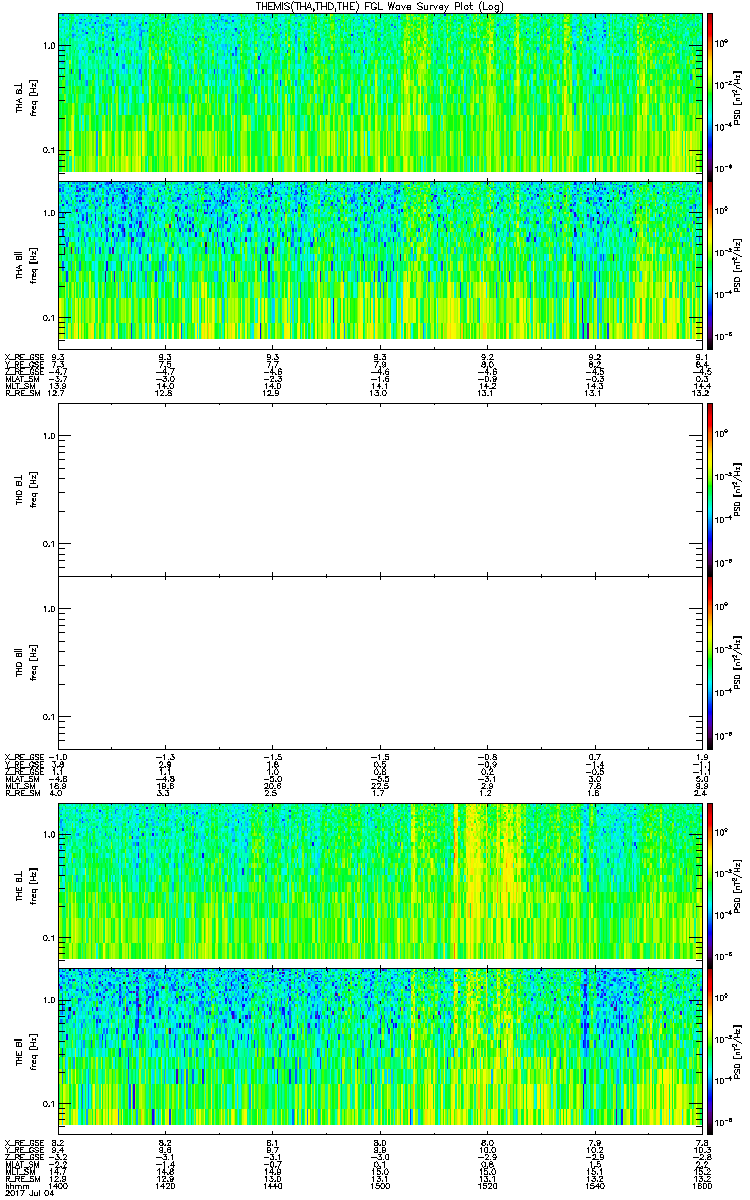Viewport: 750px width, 1200px height.
Task: Click the plot title 'THEMIS(THA,THD,THE) FGL Wave Survey Plot (Log)'
Action: [x=378, y=6]
